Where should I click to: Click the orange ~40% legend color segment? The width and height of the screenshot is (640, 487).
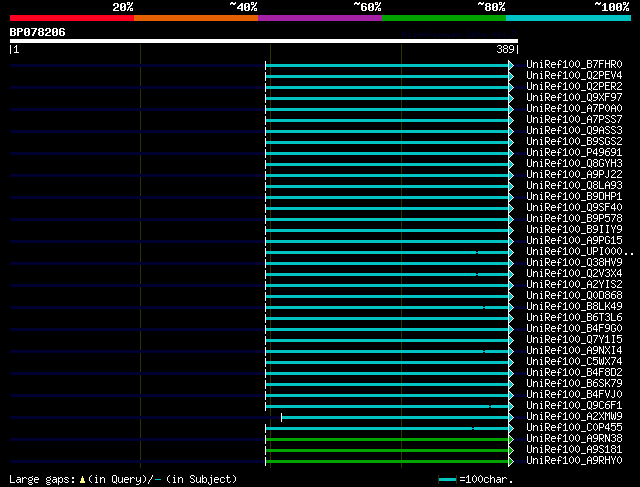point(196,18)
